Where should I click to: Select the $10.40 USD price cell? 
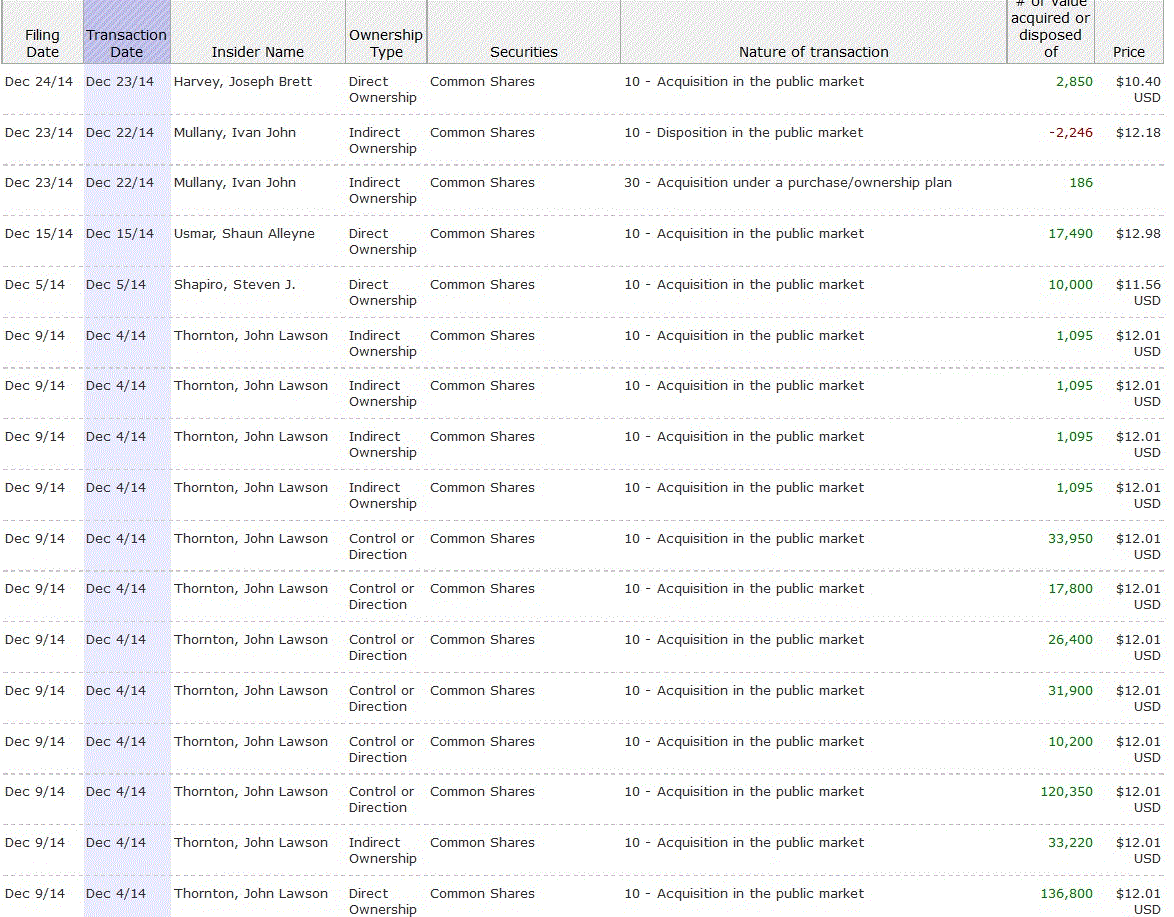point(1137,89)
